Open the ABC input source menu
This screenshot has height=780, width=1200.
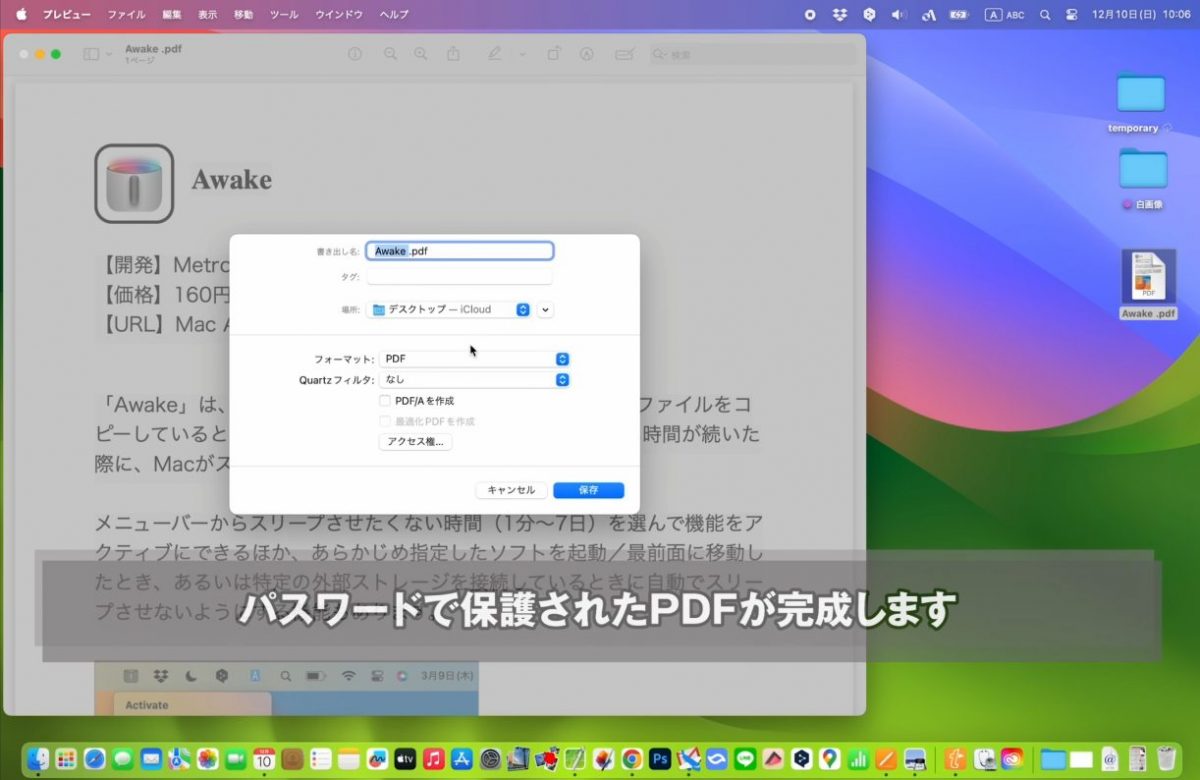pyautogui.click(x=1005, y=15)
